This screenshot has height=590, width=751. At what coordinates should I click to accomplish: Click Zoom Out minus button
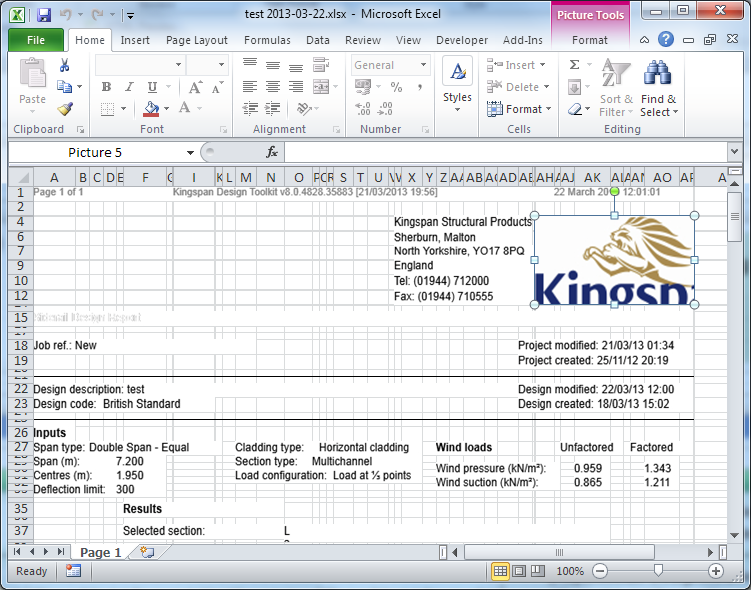click(600, 571)
